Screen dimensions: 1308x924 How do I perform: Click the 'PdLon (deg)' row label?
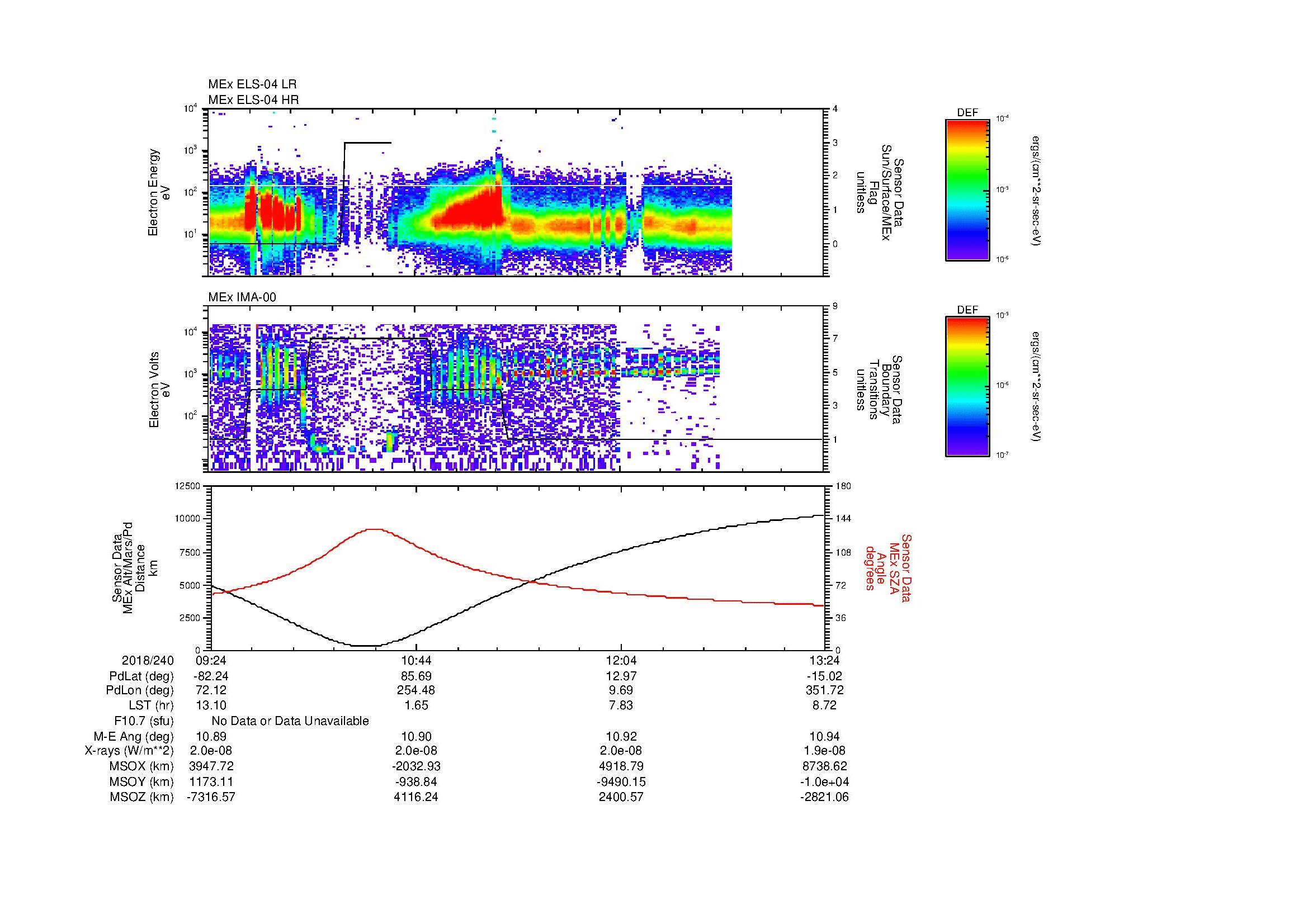(x=140, y=690)
